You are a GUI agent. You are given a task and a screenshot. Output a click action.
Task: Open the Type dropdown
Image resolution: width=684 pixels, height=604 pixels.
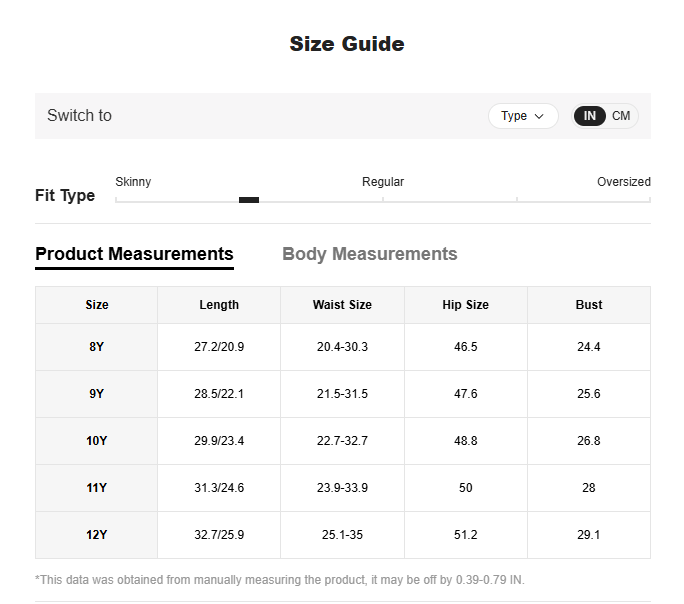[x=523, y=116]
